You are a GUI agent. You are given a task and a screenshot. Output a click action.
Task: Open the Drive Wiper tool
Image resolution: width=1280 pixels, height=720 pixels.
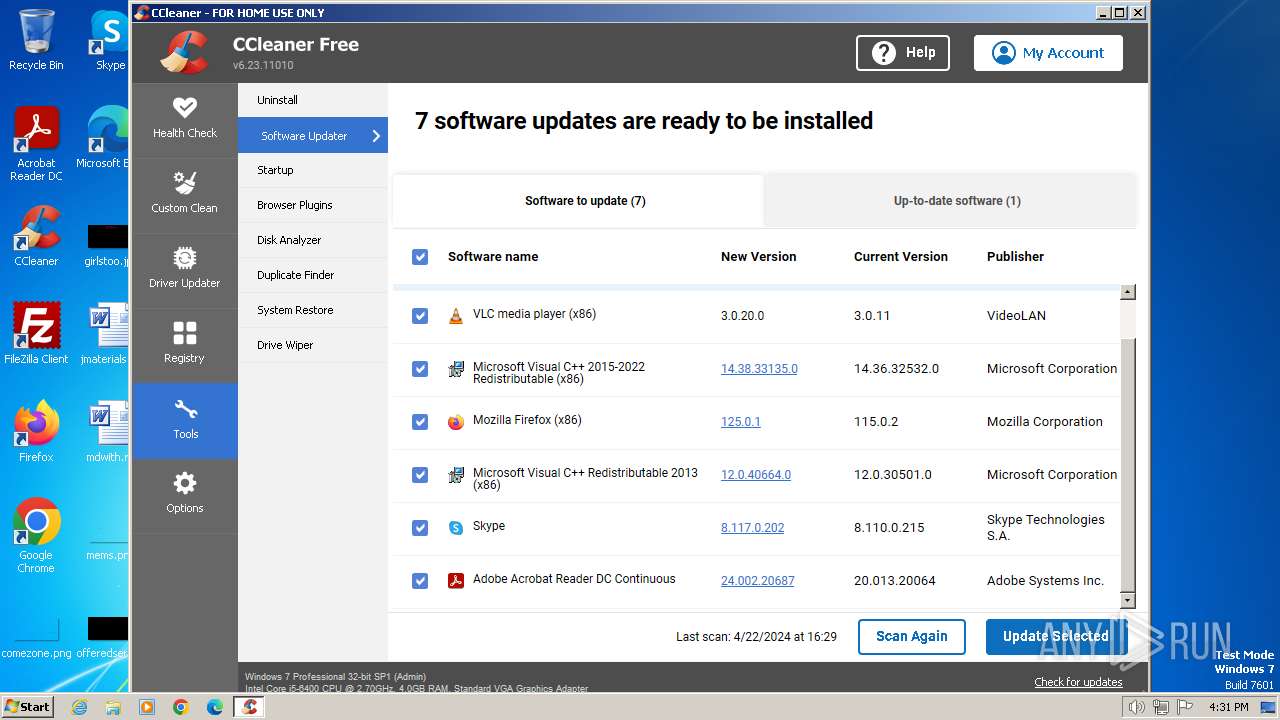(x=313, y=345)
